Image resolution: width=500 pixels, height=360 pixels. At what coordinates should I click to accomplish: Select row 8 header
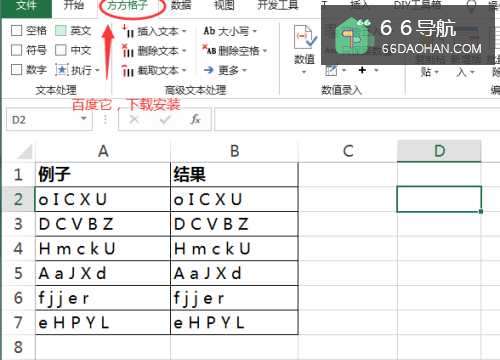(18, 347)
